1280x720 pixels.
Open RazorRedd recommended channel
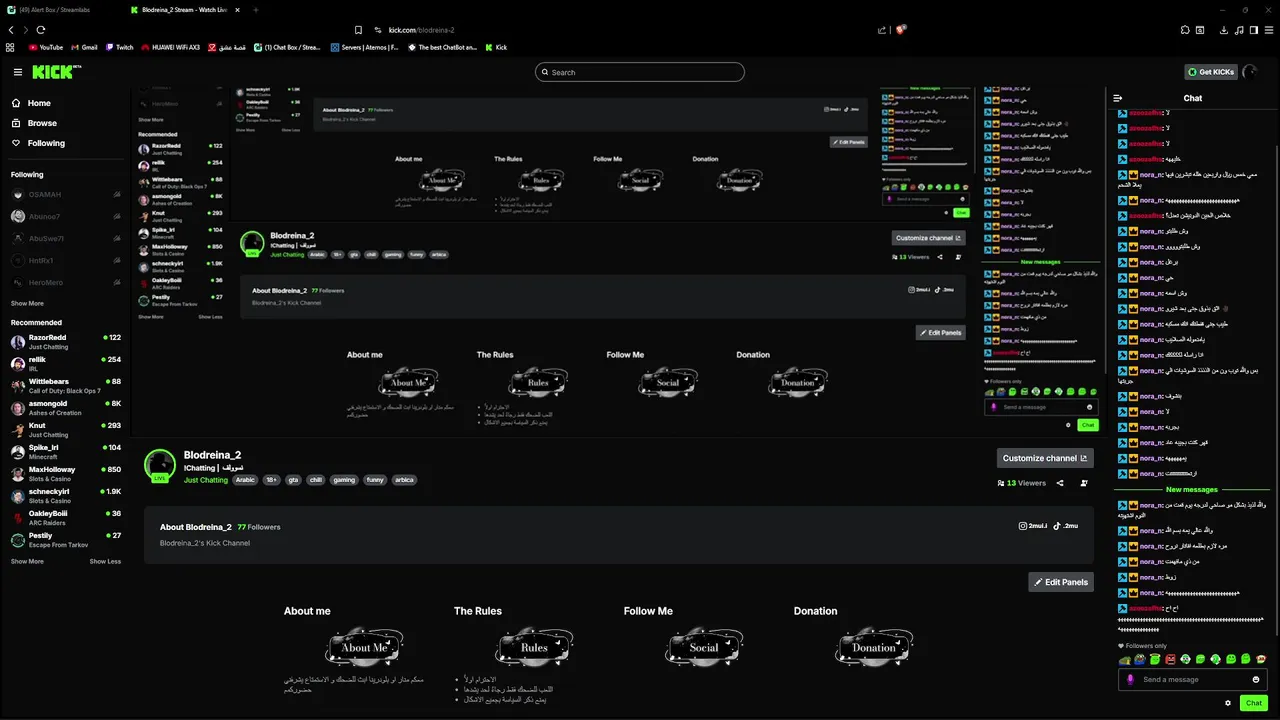[66, 342]
